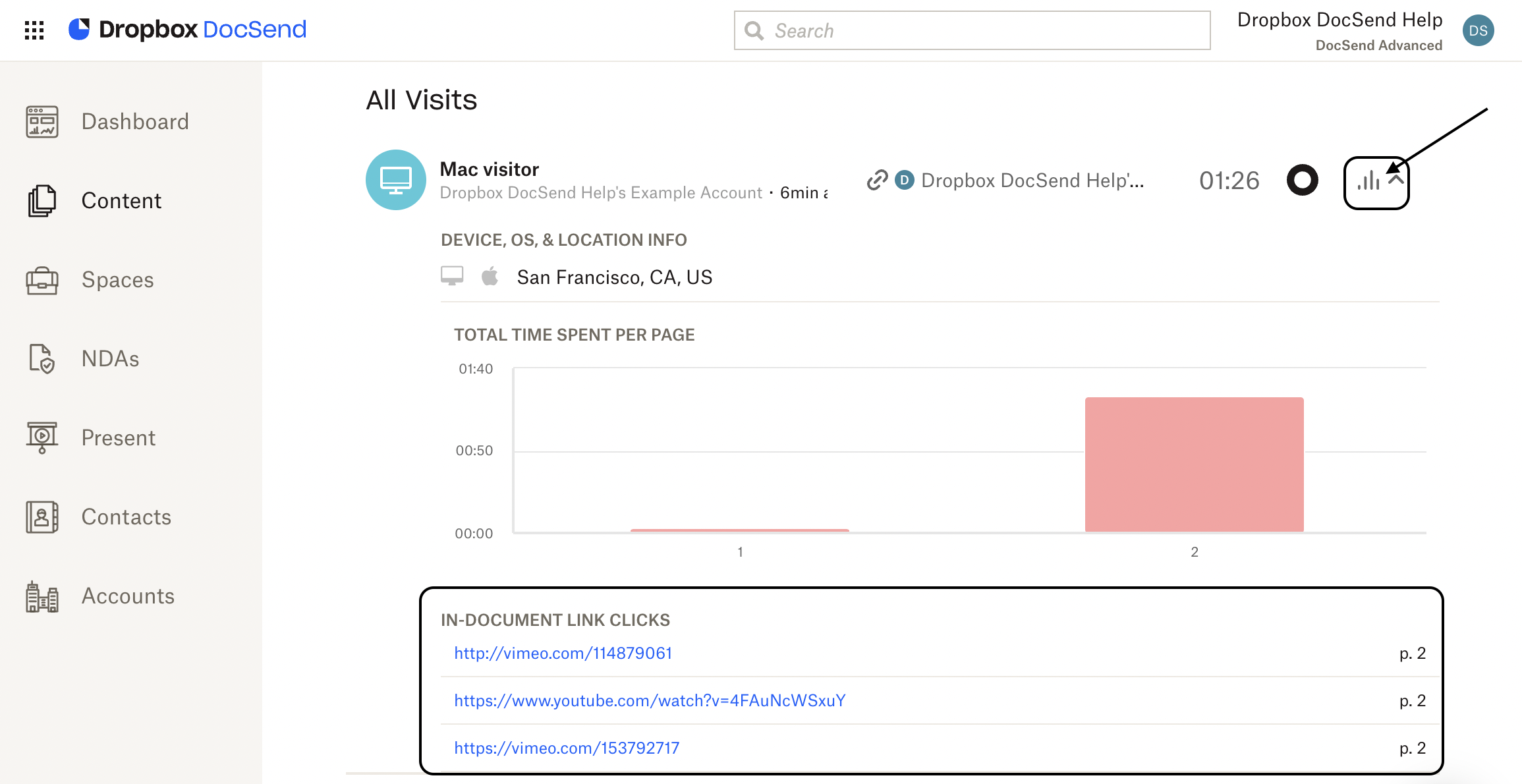Click the 01:26 visit duration

(x=1229, y=181)
